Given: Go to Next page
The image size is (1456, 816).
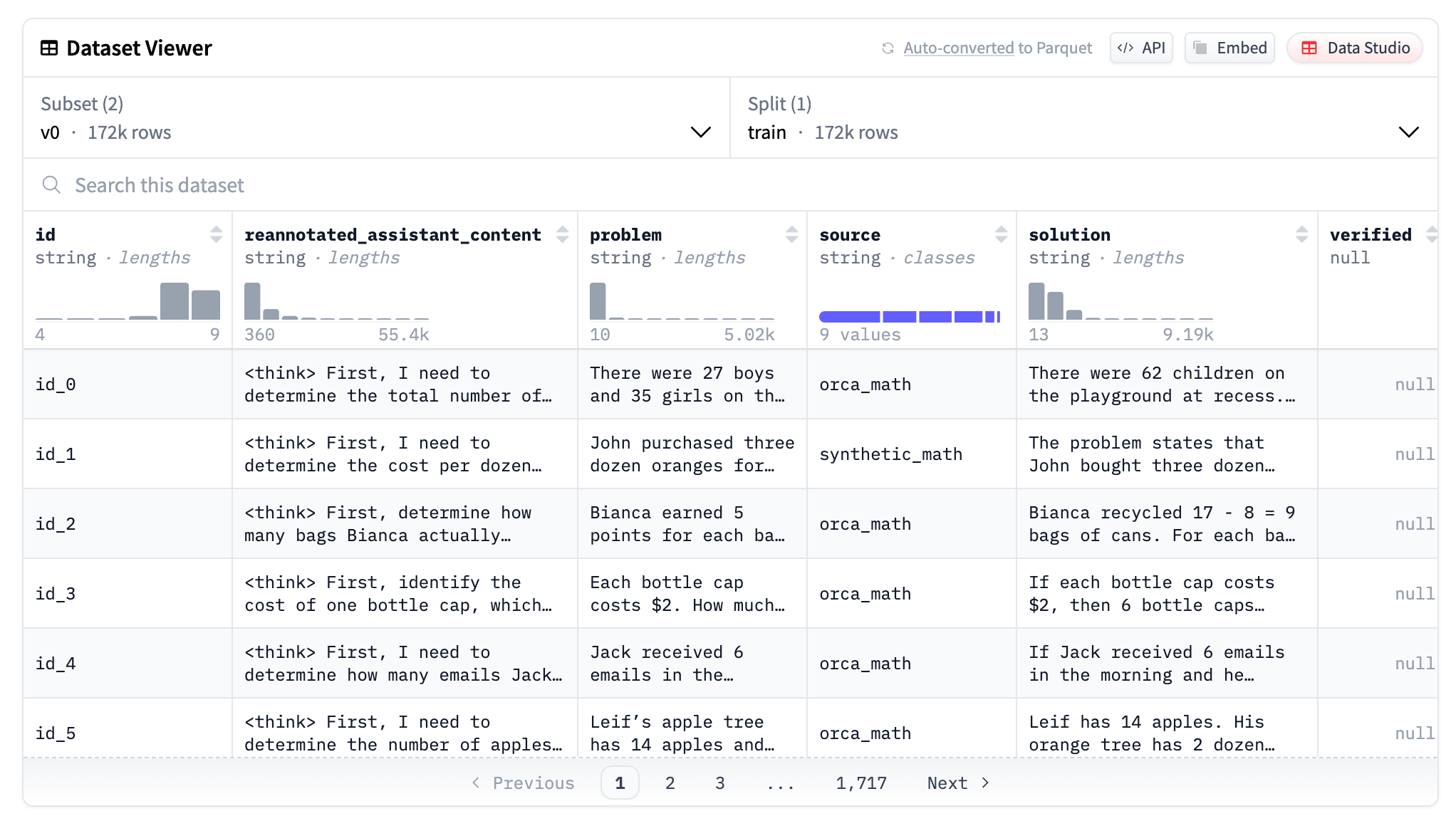Looking at the screenshot, I should coord(957,783).
